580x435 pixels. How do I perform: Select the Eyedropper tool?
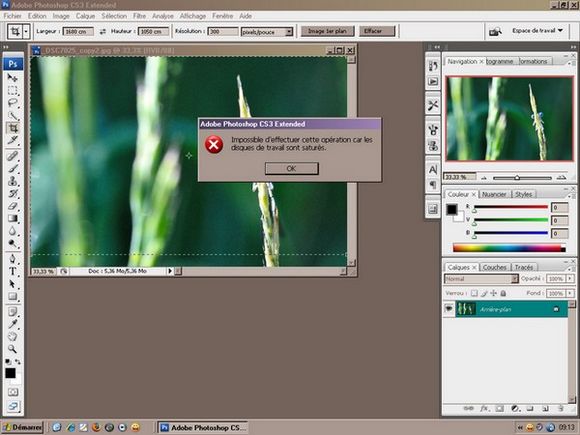12,324
